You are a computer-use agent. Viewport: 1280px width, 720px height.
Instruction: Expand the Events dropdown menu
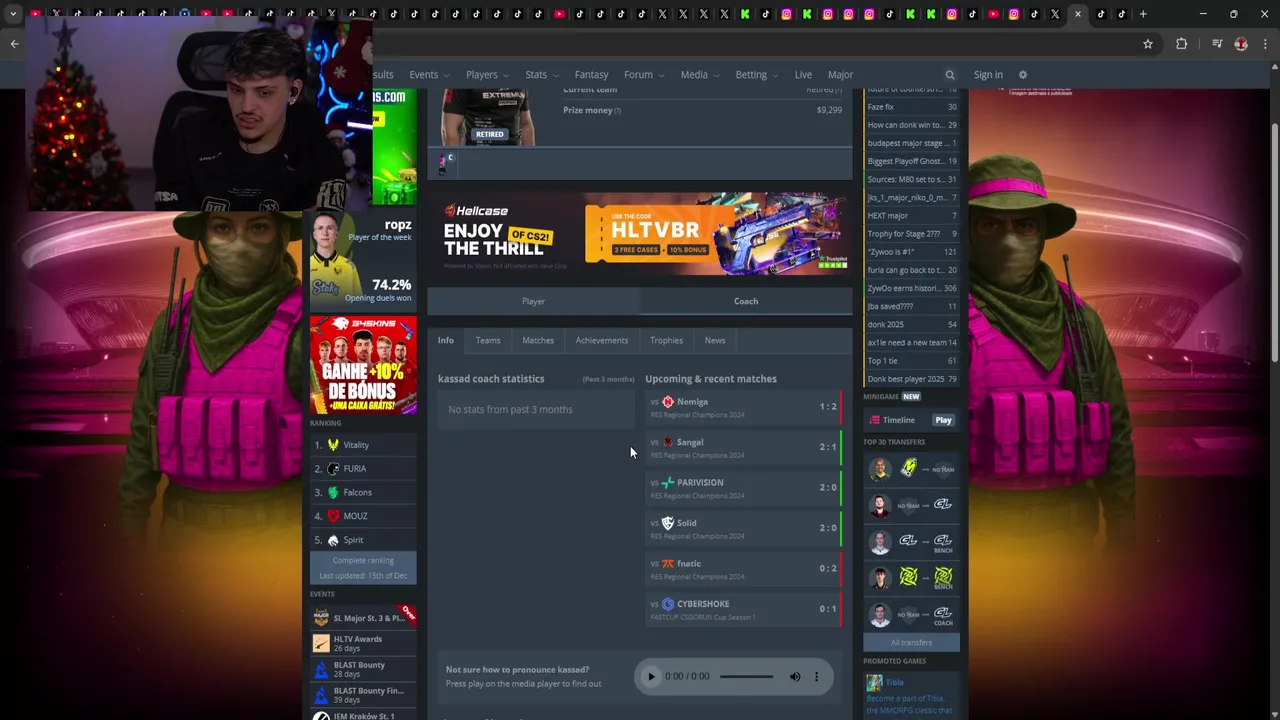click(429, 75)
